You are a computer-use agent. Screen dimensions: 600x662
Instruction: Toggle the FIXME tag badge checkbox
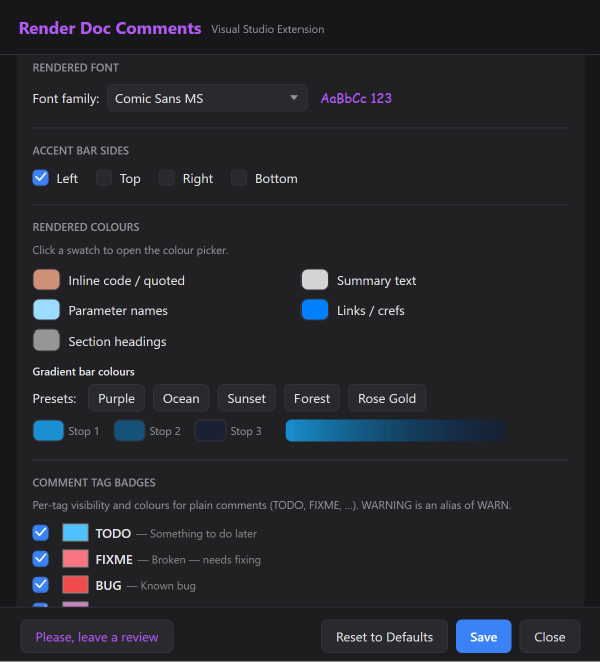pos(41,559)
